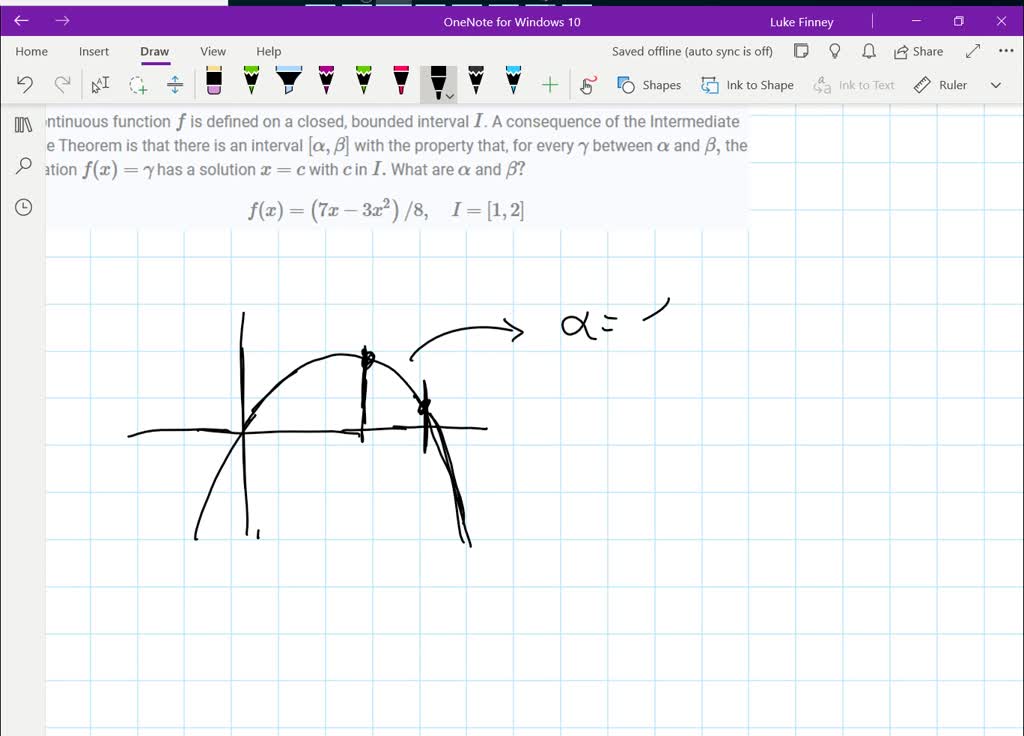Open recent notes history icon
The image size is (1024, 736).
[x=22, y=207]
